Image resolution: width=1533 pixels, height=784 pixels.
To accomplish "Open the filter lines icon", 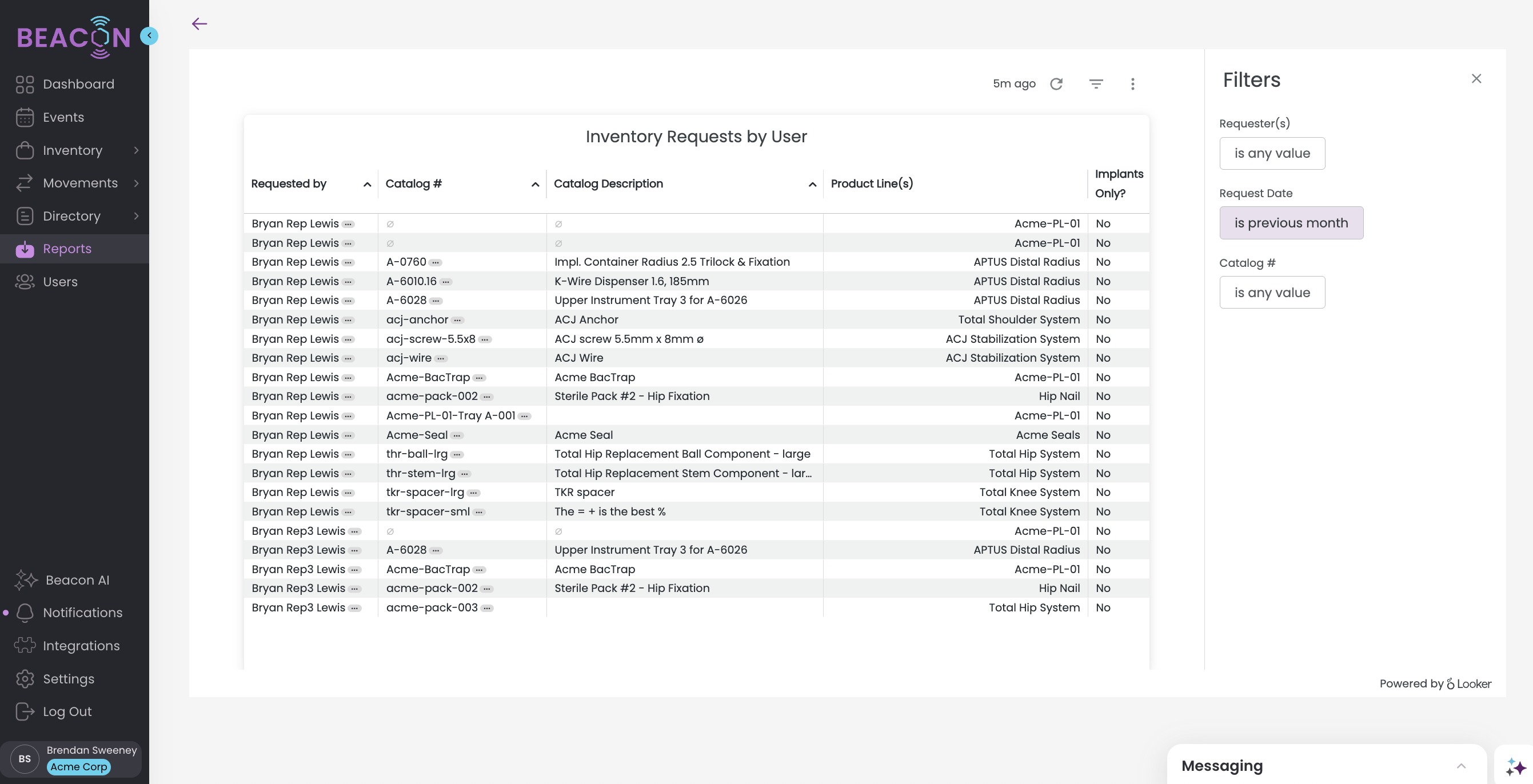I will pos(1096,84).
